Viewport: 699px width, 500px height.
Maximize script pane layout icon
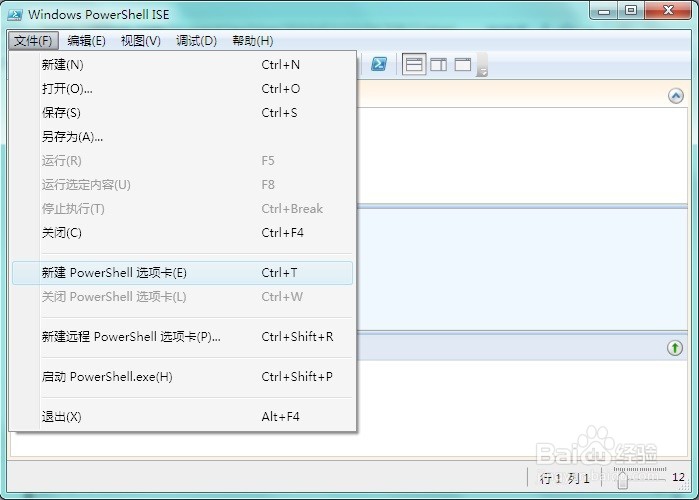coord(463,65)
